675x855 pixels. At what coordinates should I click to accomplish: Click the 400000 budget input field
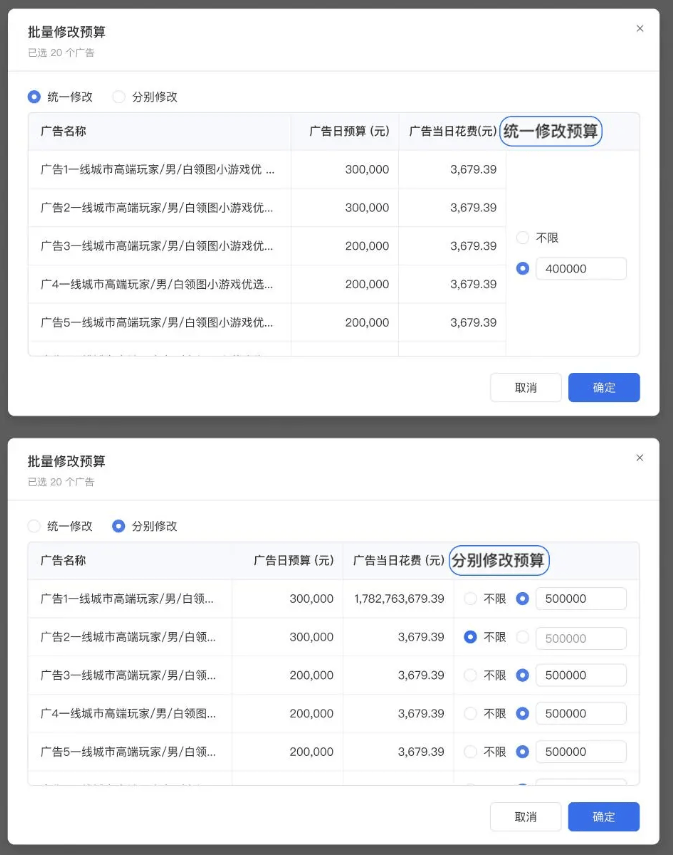point(581,268)
